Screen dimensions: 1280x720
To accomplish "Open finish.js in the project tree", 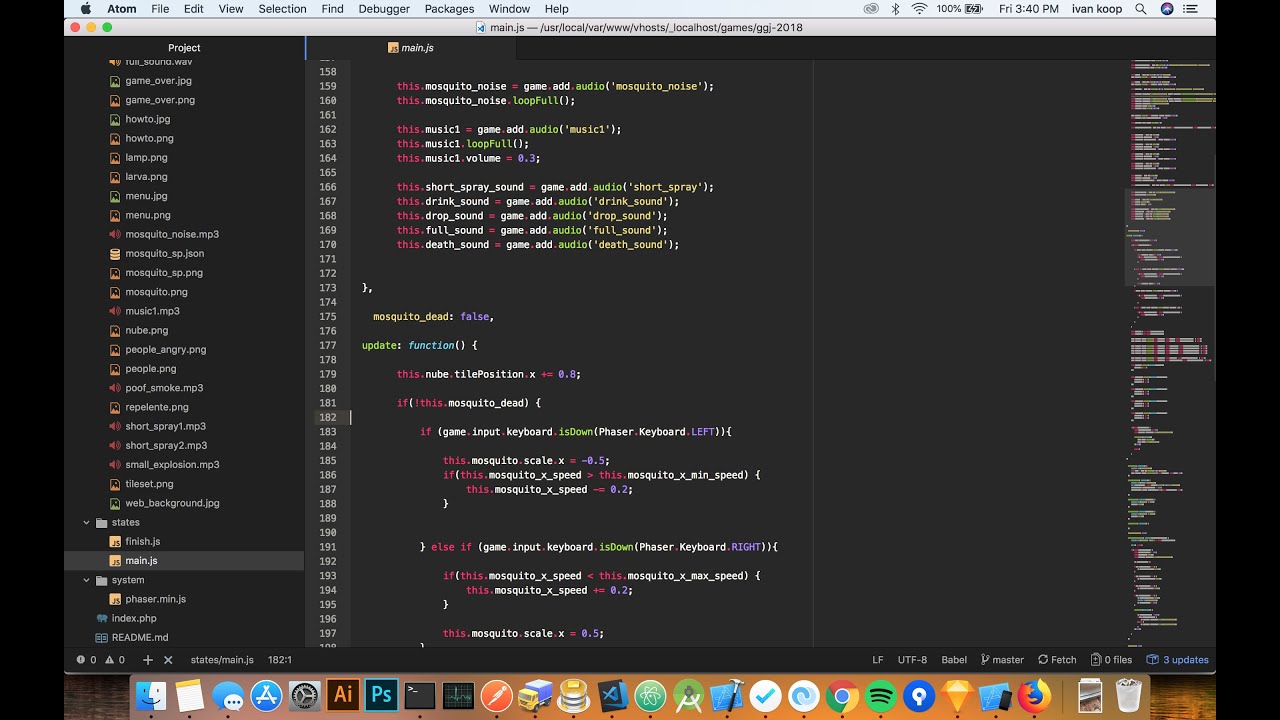I will coord(142,541).
